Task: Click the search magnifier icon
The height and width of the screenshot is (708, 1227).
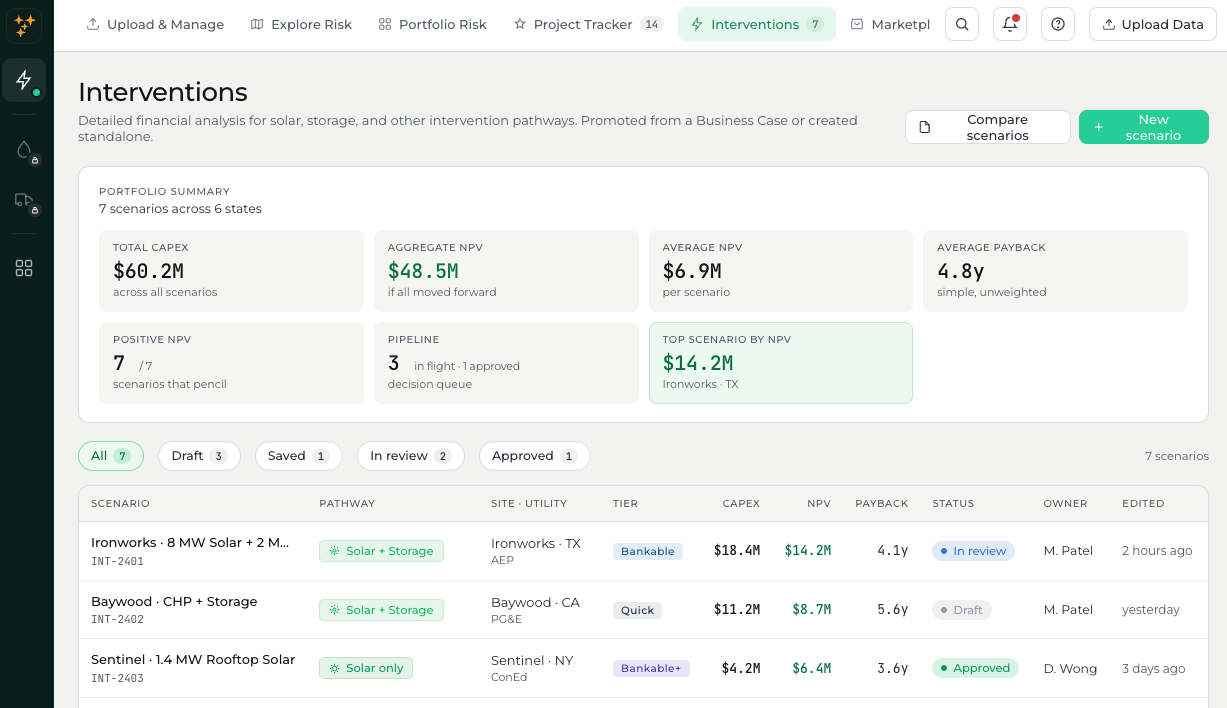Action: pos(962,24)
